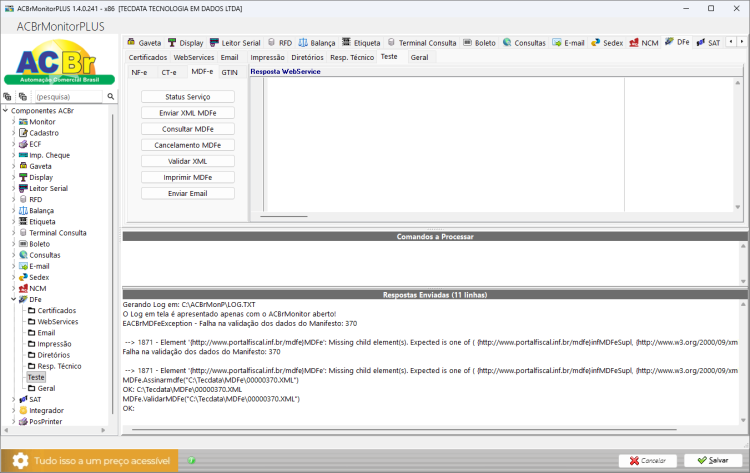Screen dimensions: 750x473
Task: Click the Validar XML button
Action: [188, 161]
